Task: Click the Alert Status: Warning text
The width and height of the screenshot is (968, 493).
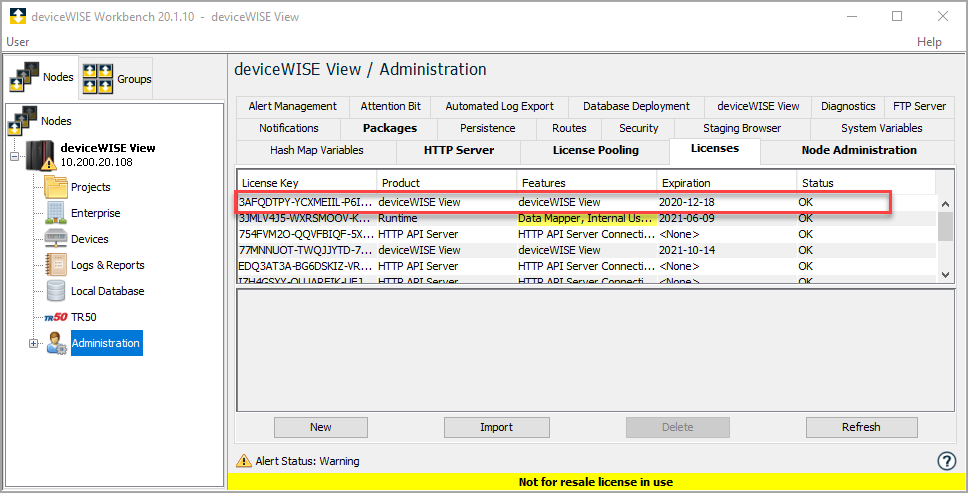Action: point(307,461)
